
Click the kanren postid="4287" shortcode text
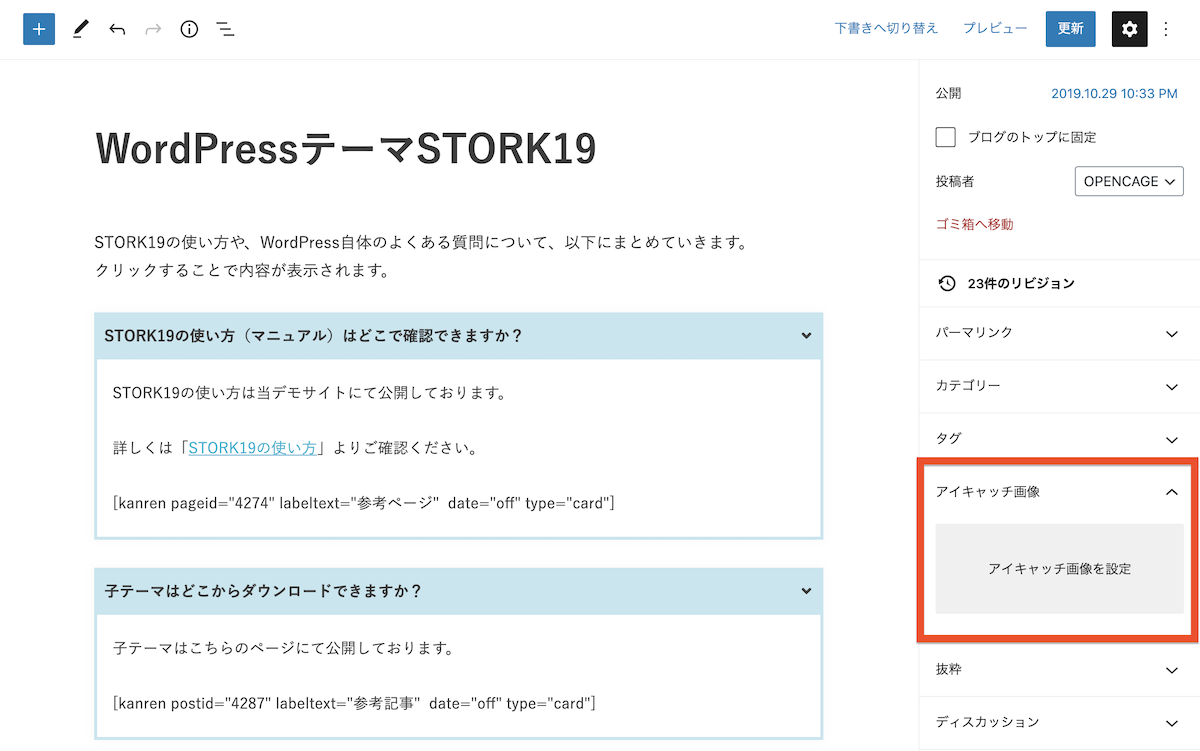[x=355, y=704]
